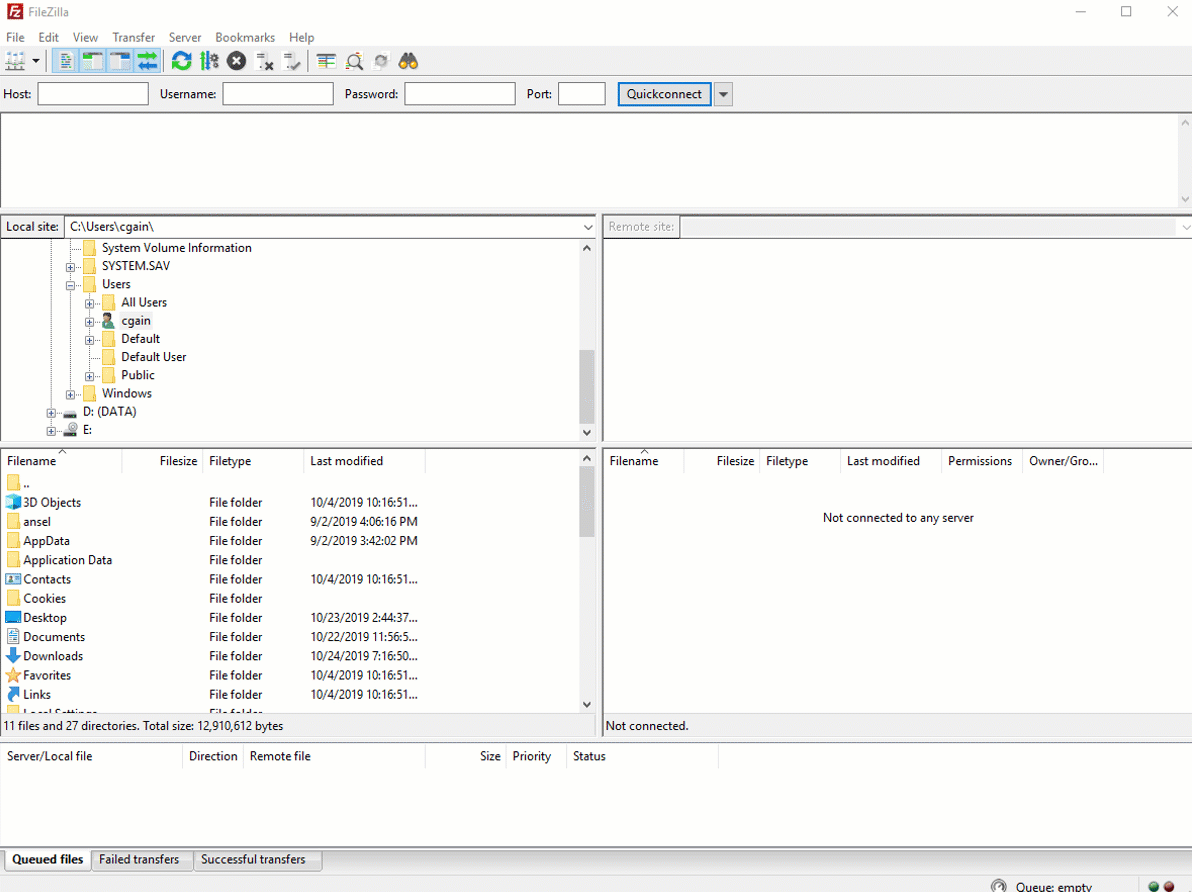Collapse the Users folder node
This screenshot has width=1192, height=892.
tap(70, 285)
